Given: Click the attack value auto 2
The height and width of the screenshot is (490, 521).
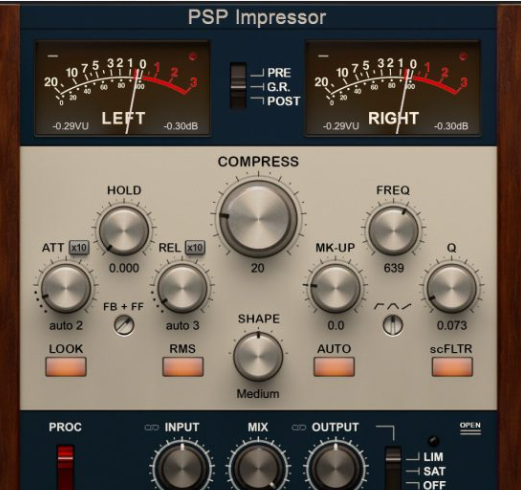Looking at the screenshot, I should click(66, 326).
